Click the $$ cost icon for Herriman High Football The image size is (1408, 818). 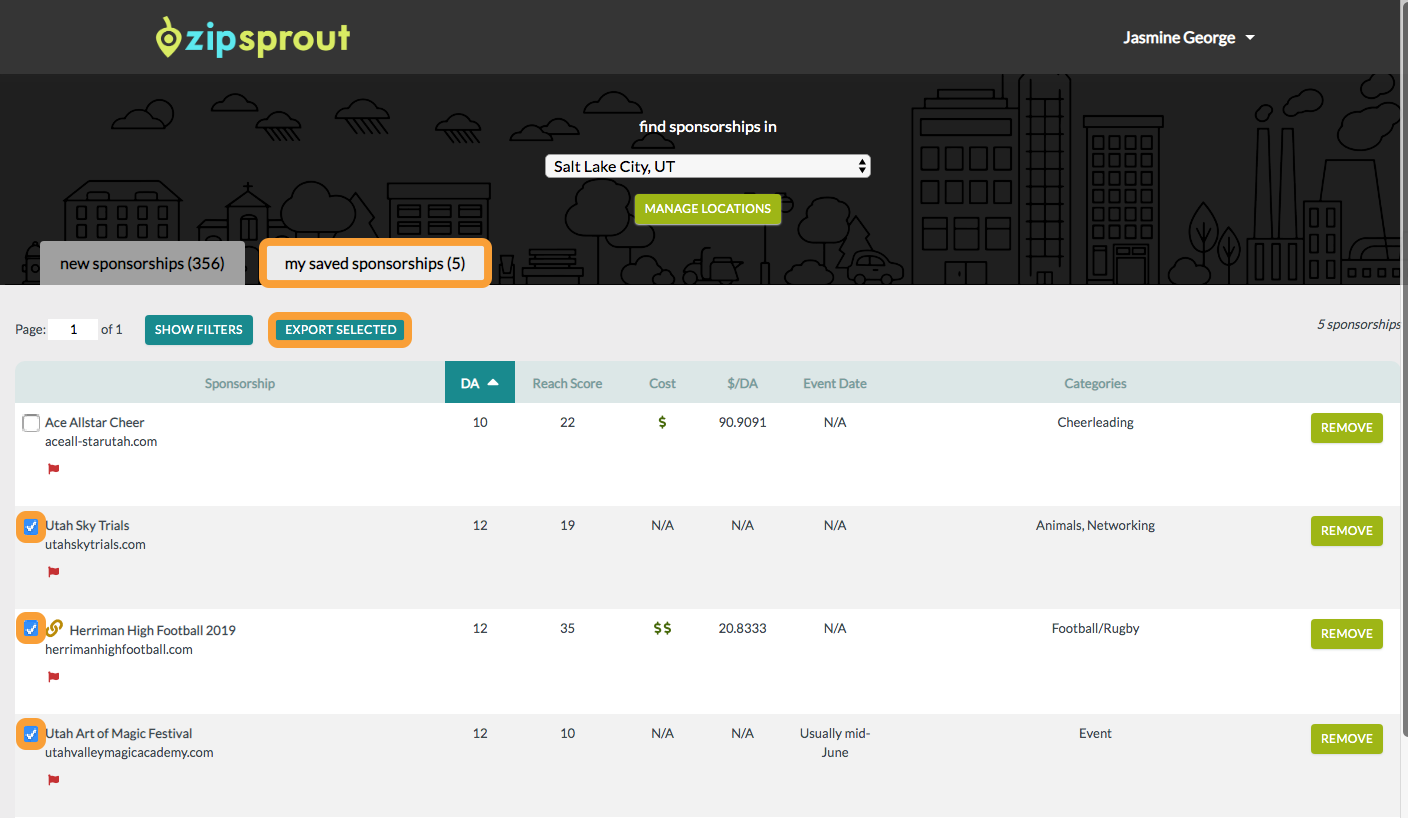[662, 629]
